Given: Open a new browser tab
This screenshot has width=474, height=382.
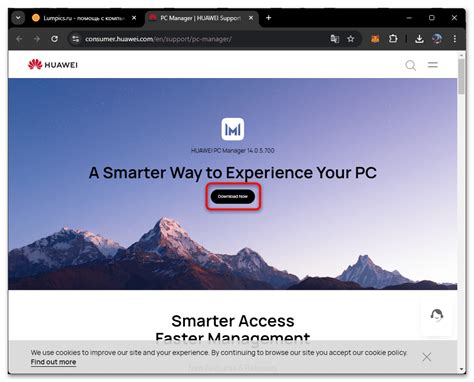Looking at the screenshot, I should [x=269, y=18].
